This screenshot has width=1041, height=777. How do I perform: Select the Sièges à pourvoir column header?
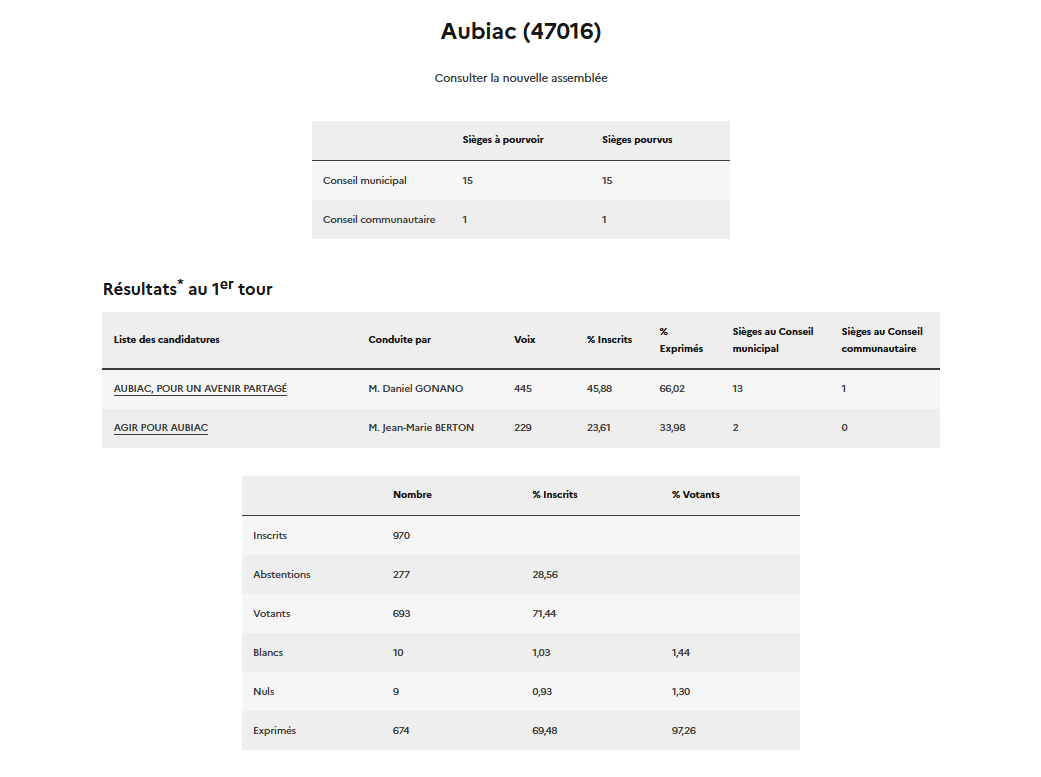[502, 140]
